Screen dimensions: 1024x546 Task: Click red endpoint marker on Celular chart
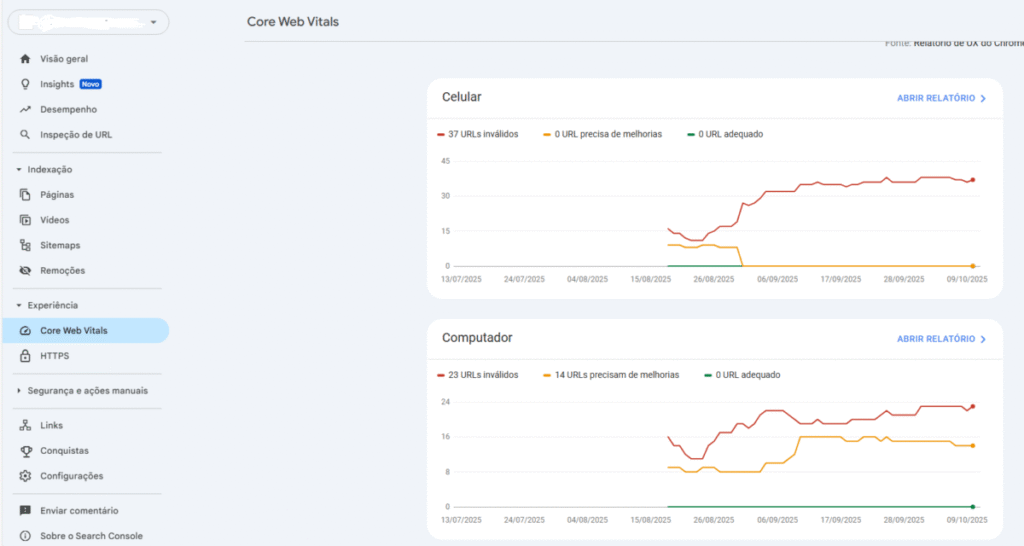(972, 180)
